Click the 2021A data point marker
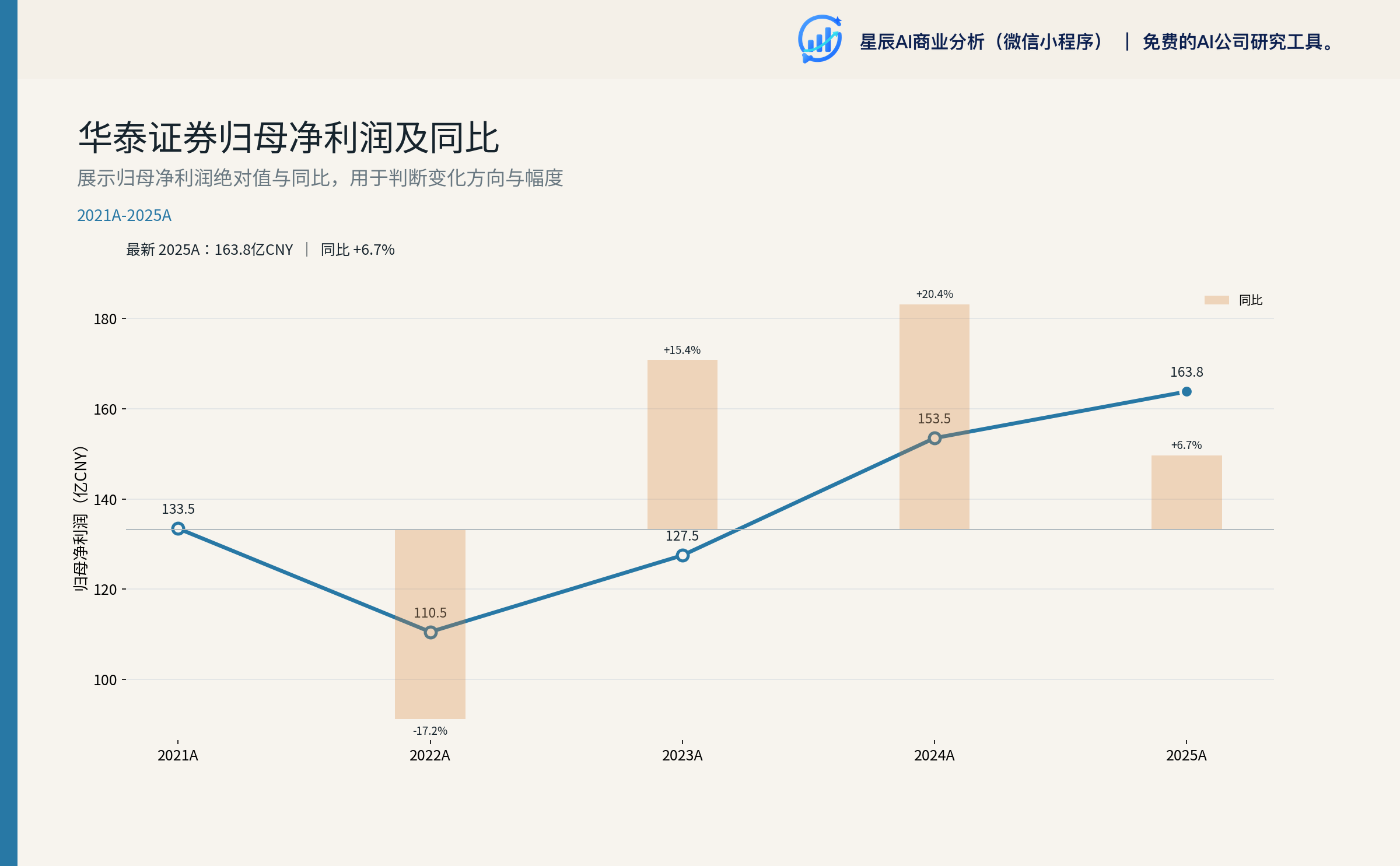This screenshot has width=1400, height=866. coord(178,528)
